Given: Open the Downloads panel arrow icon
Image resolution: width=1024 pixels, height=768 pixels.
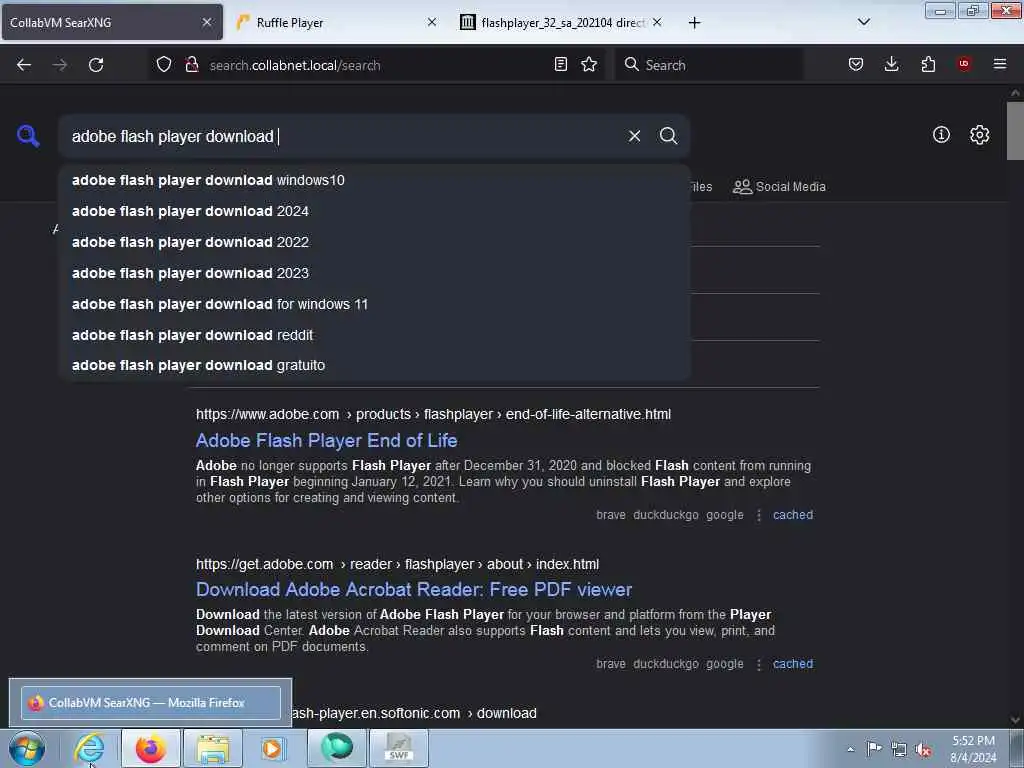Looking at the screenshot, I should pos(891,64).
